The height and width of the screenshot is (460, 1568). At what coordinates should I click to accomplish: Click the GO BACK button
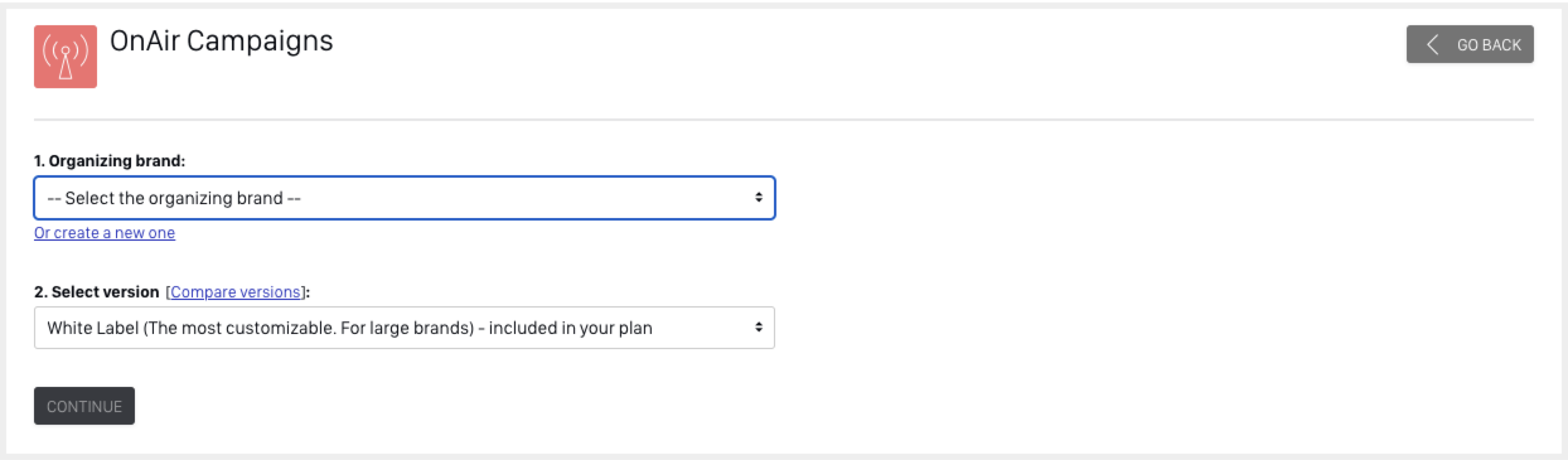(1470, 44)
